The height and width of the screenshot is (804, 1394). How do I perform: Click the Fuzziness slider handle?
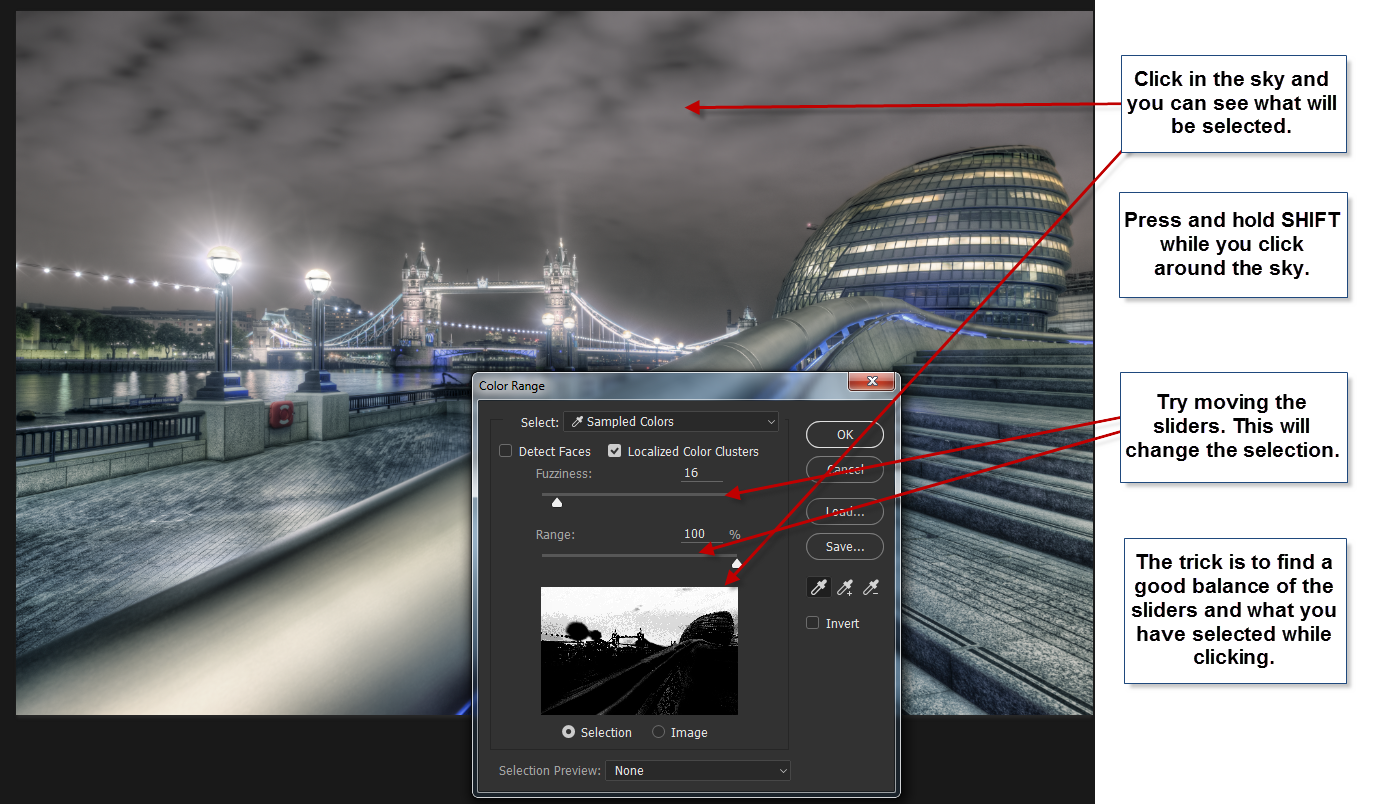(557, 502)
